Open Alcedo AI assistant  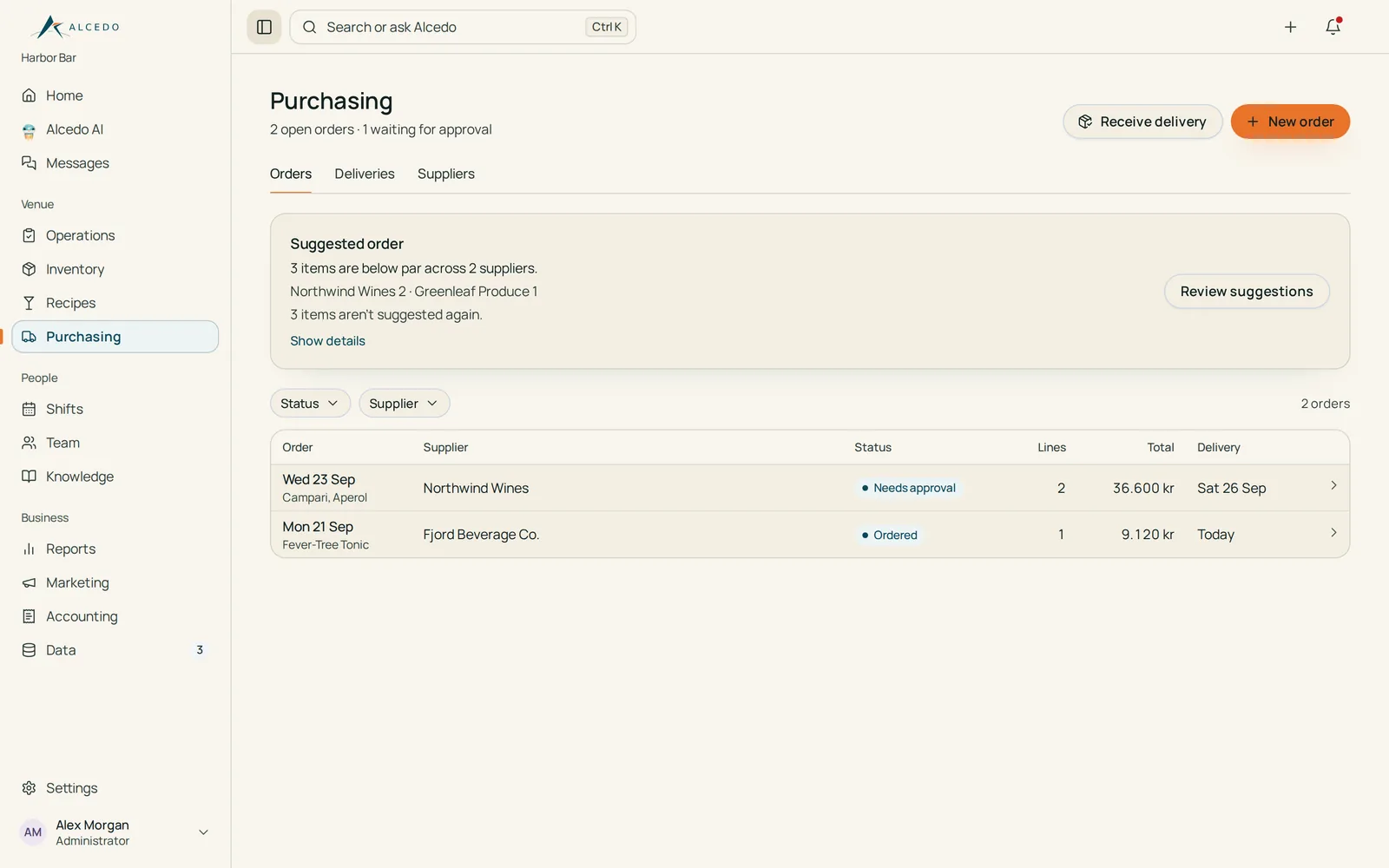(x=115, y=129)
